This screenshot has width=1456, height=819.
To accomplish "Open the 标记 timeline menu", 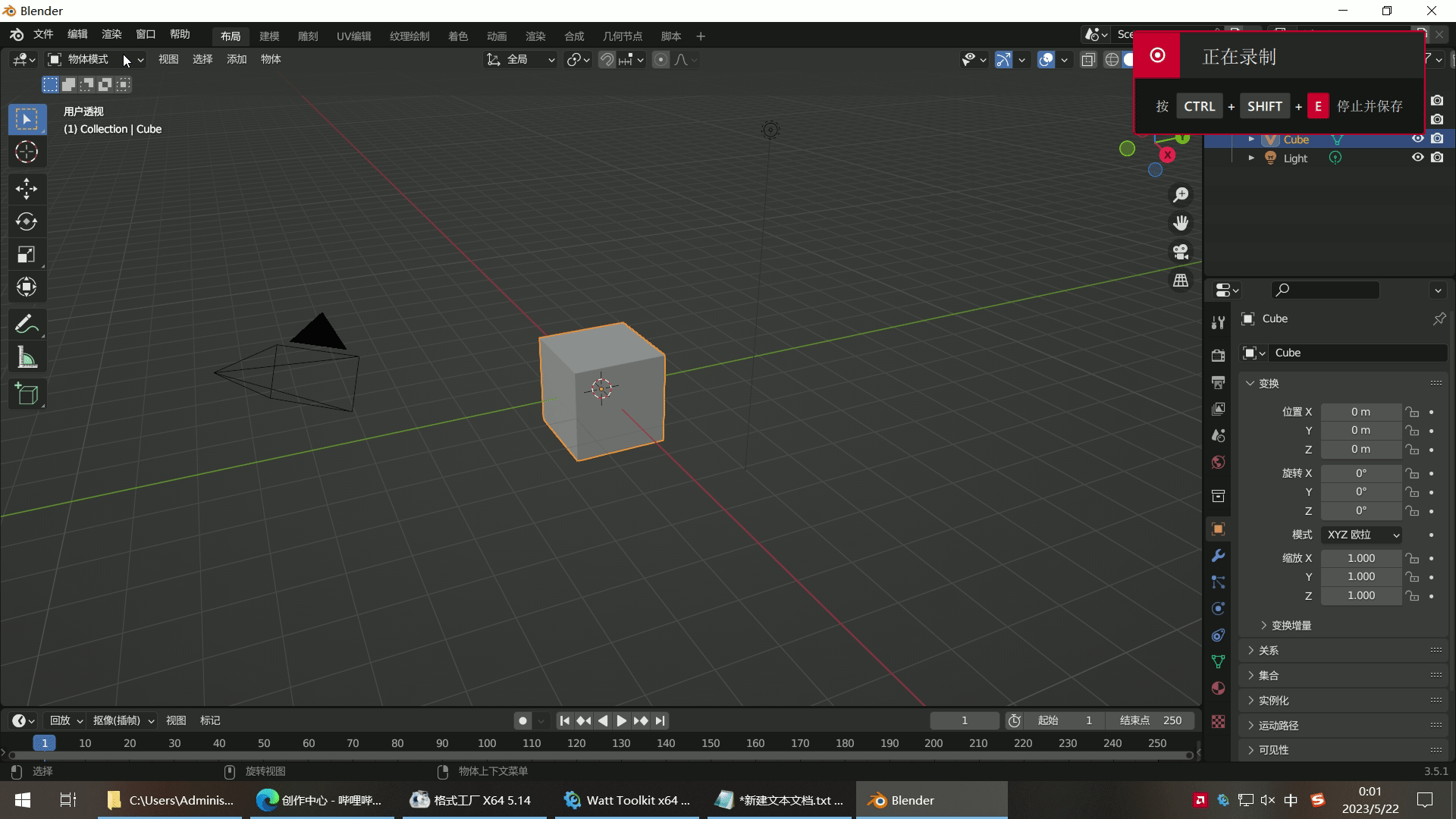I will (210, 720).
